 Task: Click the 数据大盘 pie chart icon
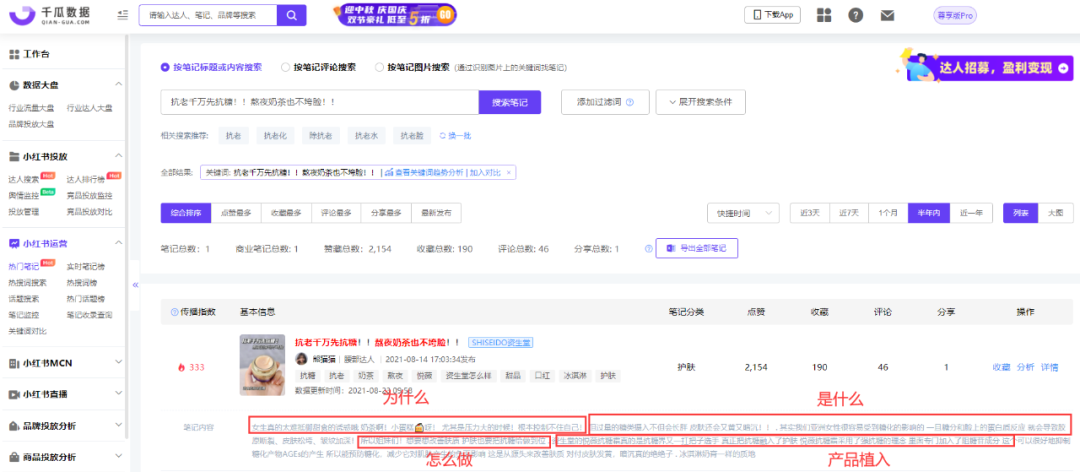(14, 85)
